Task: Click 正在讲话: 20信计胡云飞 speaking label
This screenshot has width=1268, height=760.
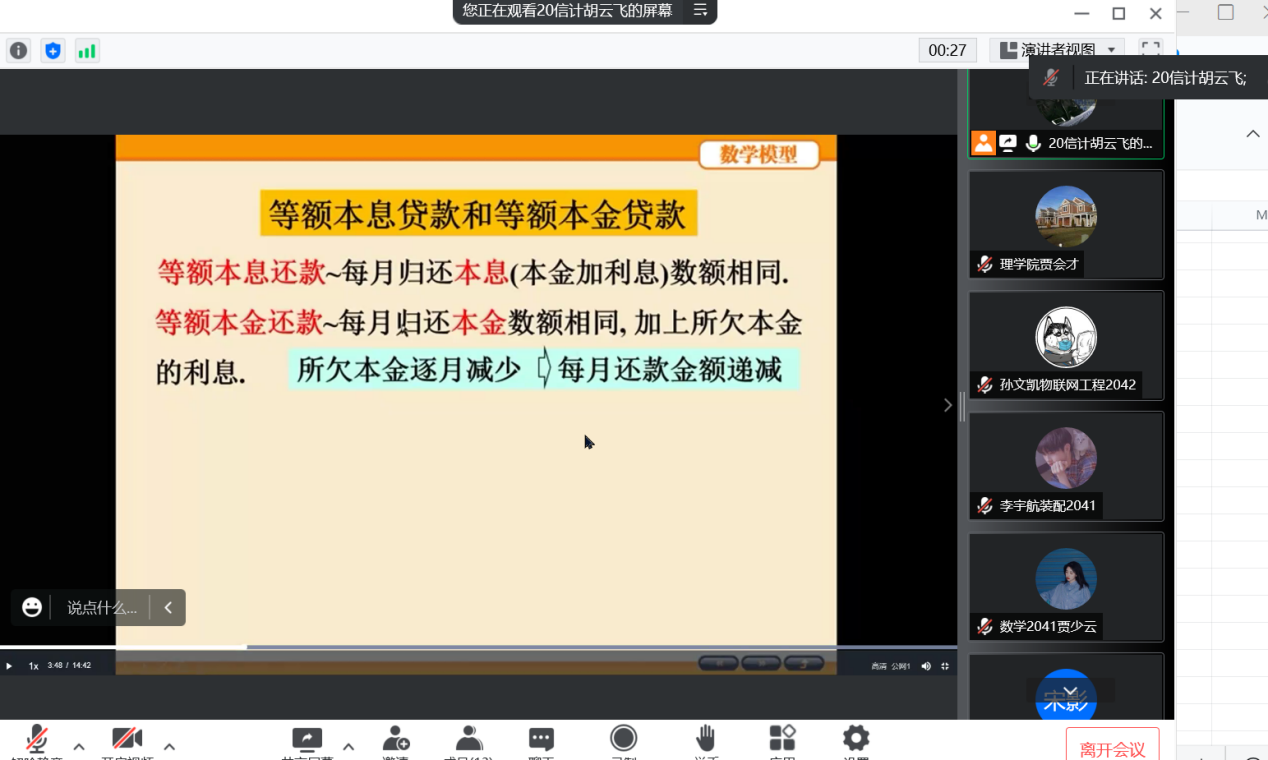Action: 1166,78
